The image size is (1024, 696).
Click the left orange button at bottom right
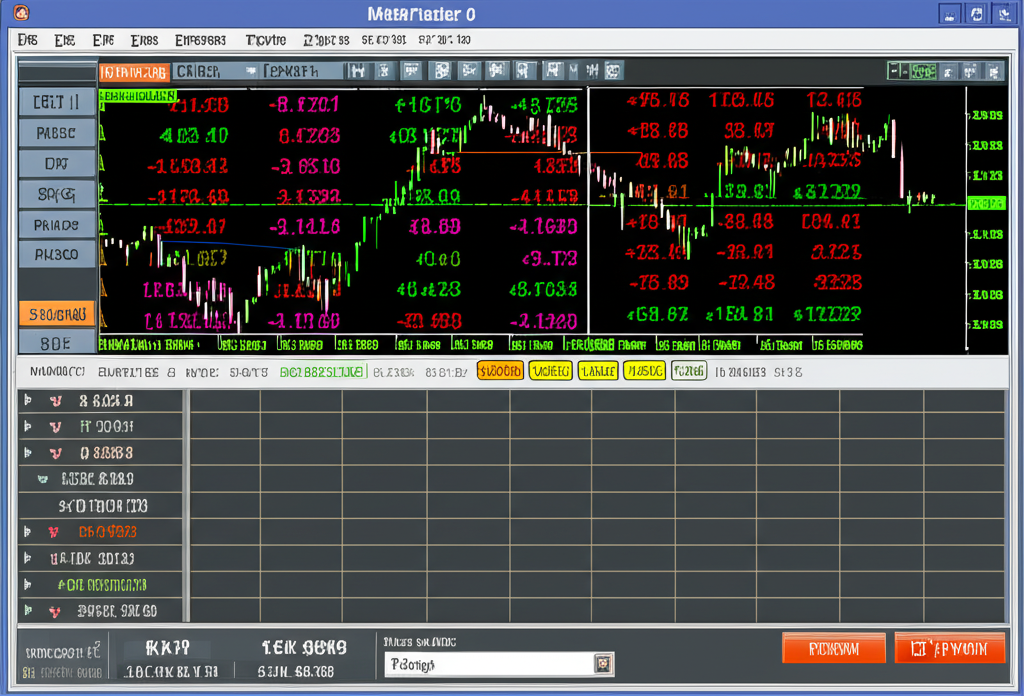[x=833, y=649]
